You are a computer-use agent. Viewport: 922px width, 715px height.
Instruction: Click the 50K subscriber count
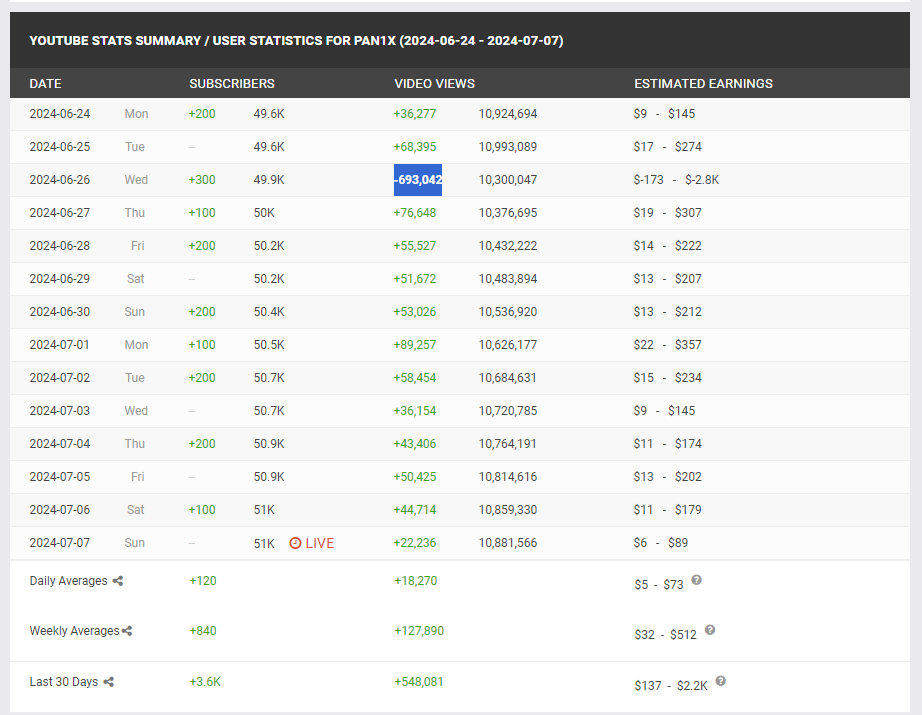point(264,213)
